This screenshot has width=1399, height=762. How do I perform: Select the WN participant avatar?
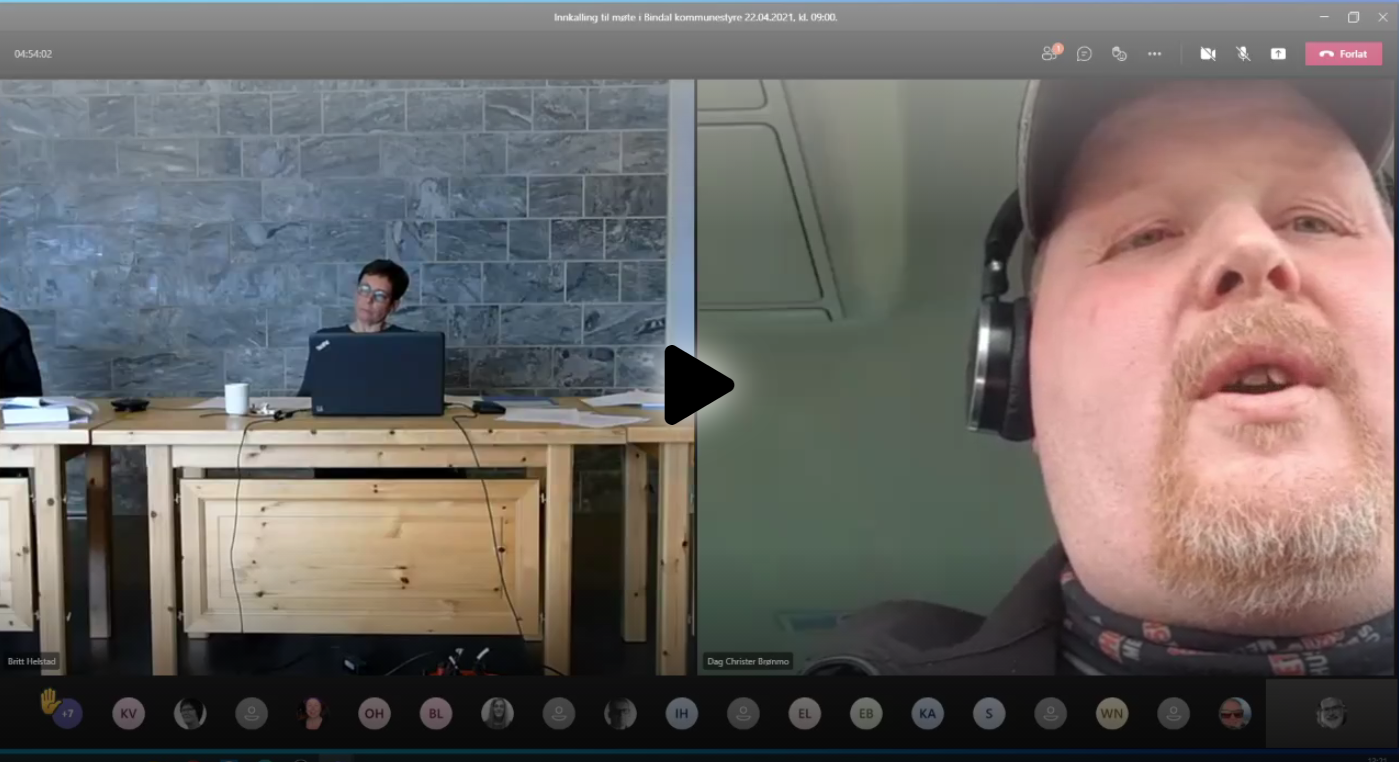click(1112, 713)
